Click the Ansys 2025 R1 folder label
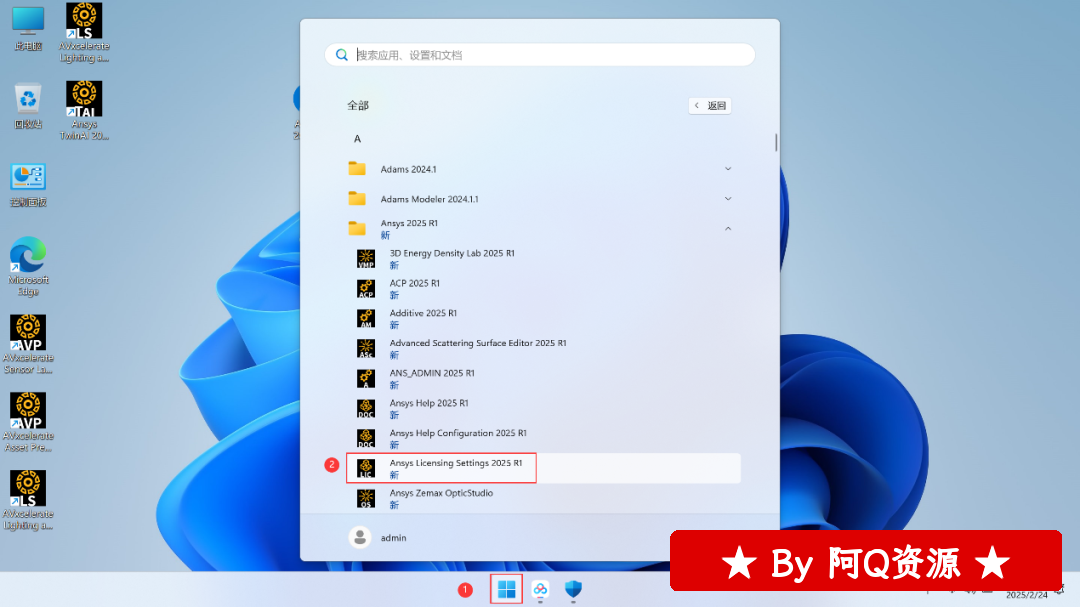This screenshot has width=1080, height=607. 409,223
